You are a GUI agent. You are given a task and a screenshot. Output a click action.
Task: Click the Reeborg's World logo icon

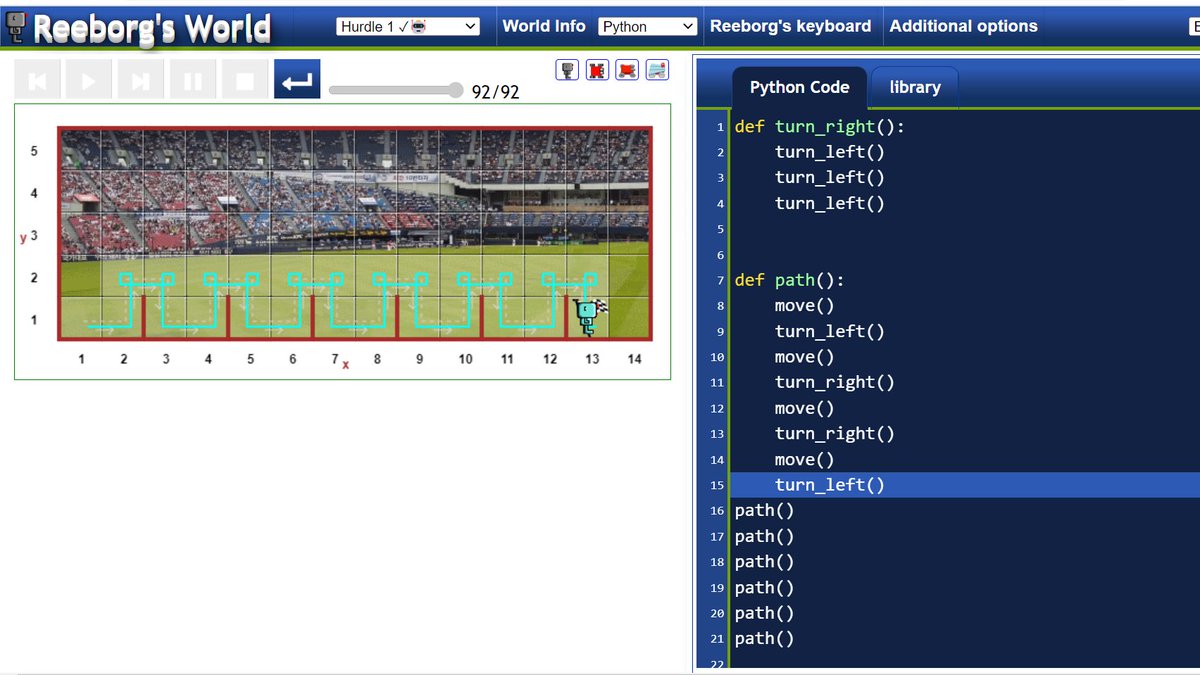[x=15, y=26]
